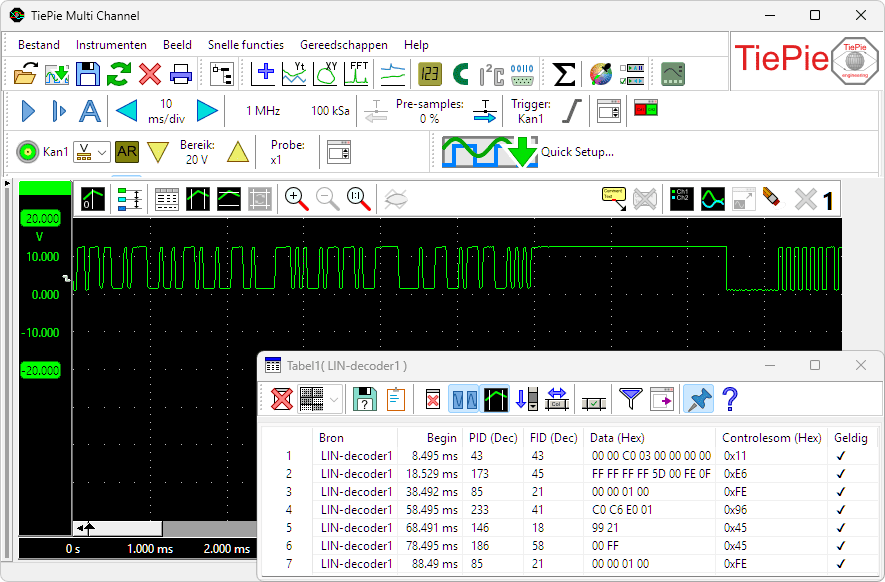Click the eraser pencil icon in graph toolbar
The width and height of the screenshot is (885, 582).
pos(772,199)
